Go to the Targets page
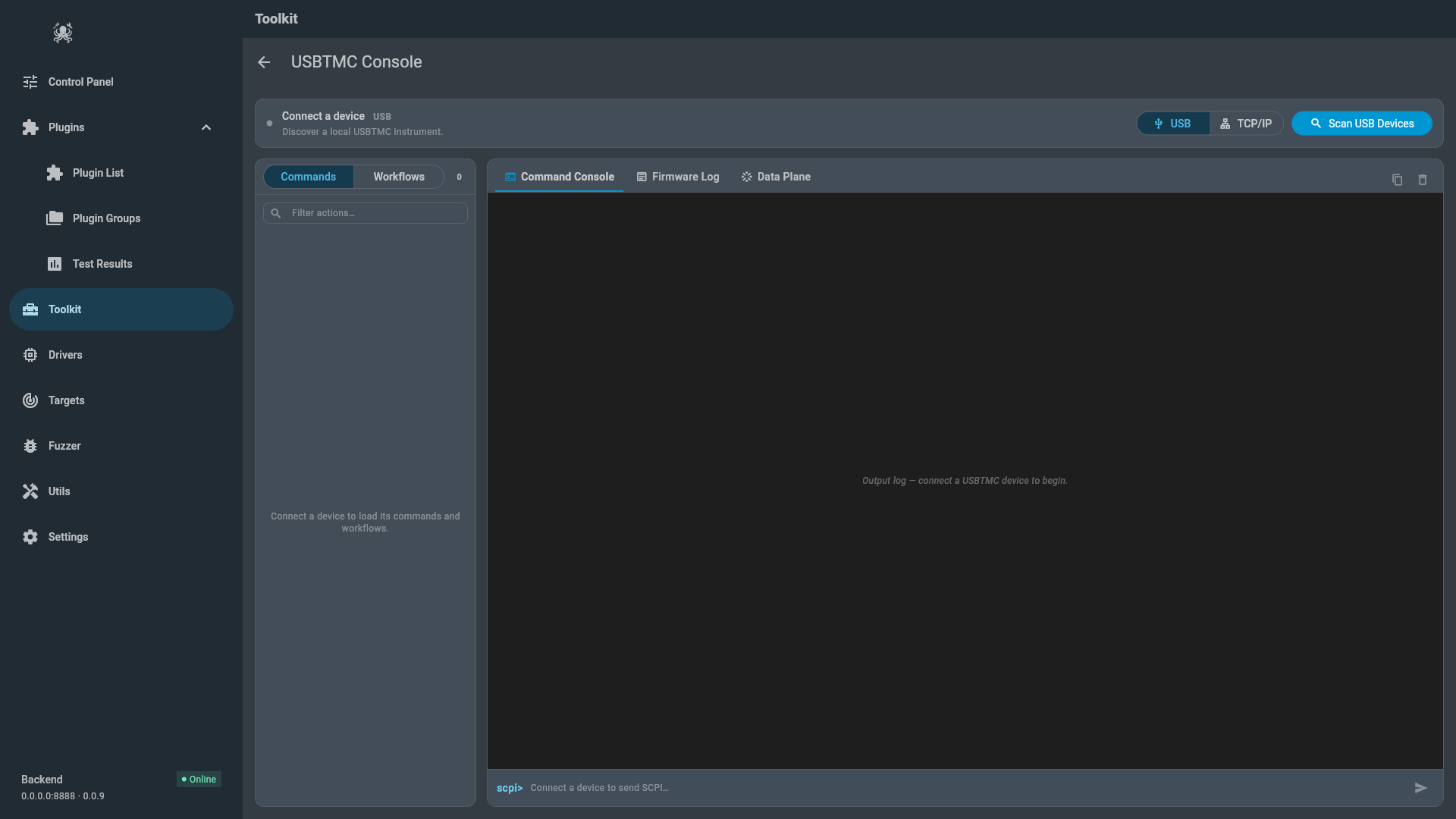 coord(121,400)
